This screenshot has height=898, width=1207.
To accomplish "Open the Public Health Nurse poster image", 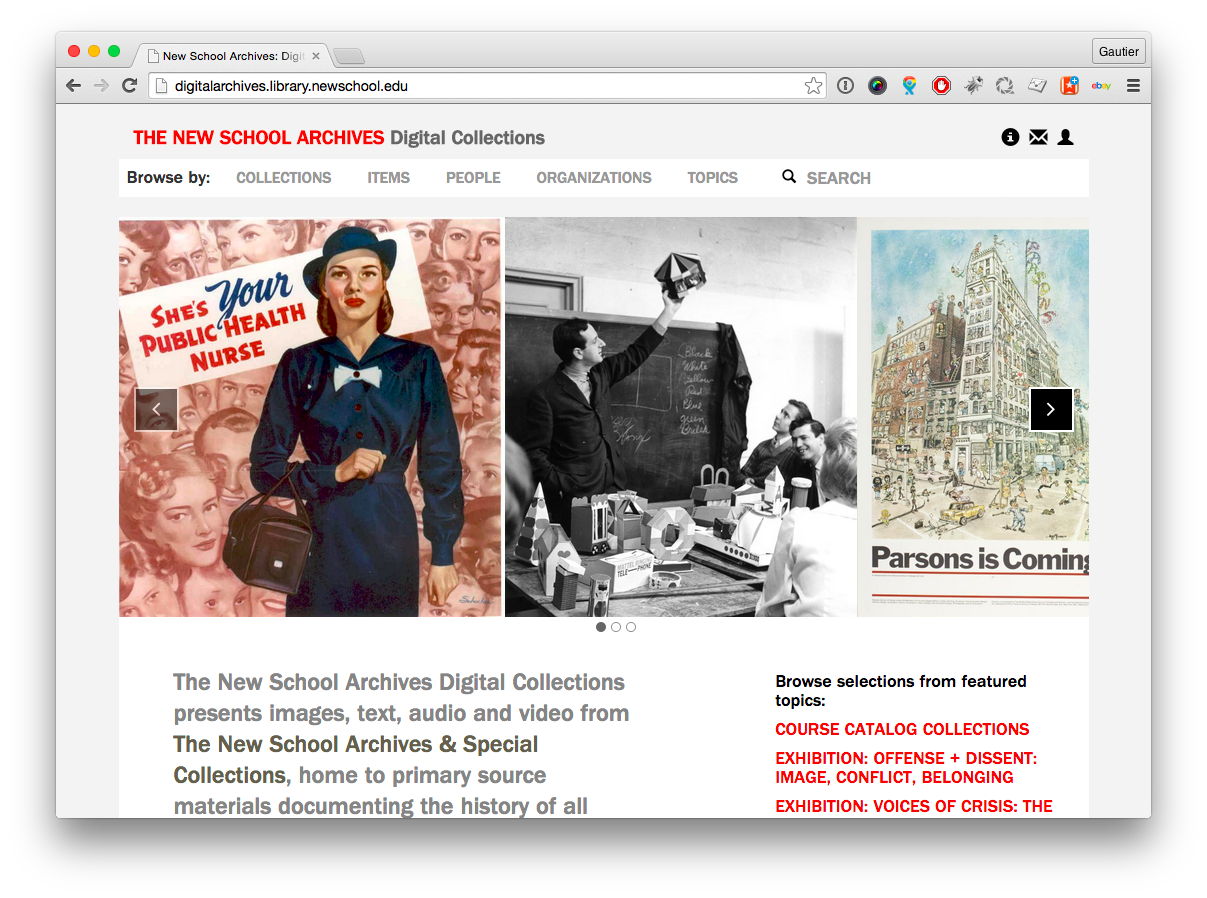I will (310, 417).
